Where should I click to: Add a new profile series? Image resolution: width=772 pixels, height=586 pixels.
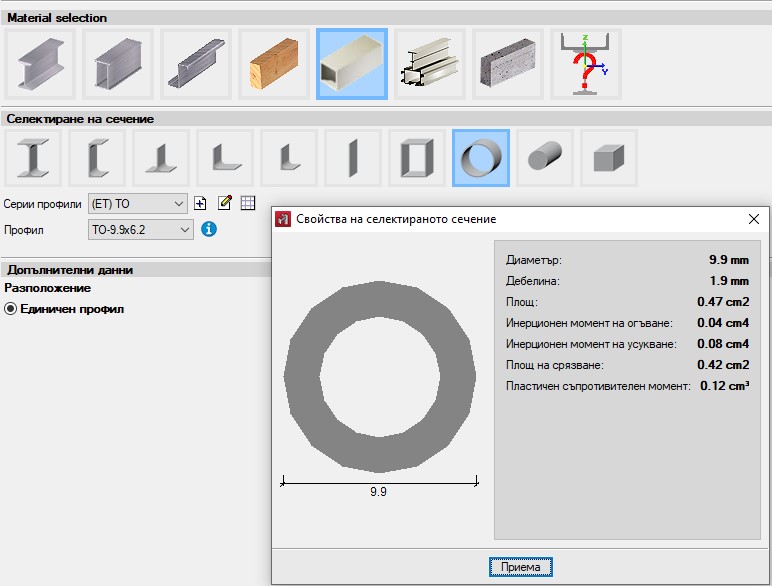pos(200,203)
